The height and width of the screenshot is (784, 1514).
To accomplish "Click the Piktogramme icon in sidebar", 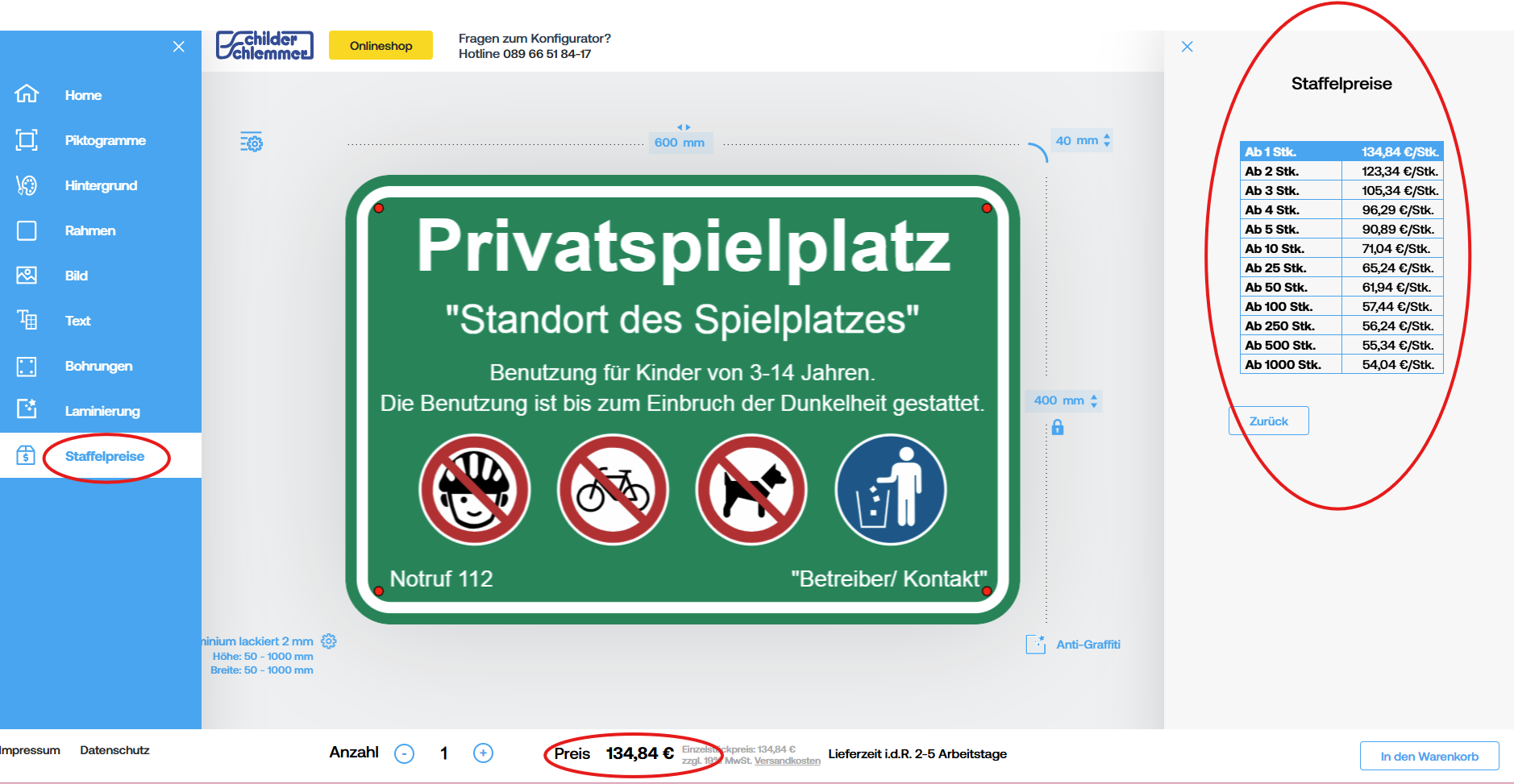I will [x=27, y=139].
